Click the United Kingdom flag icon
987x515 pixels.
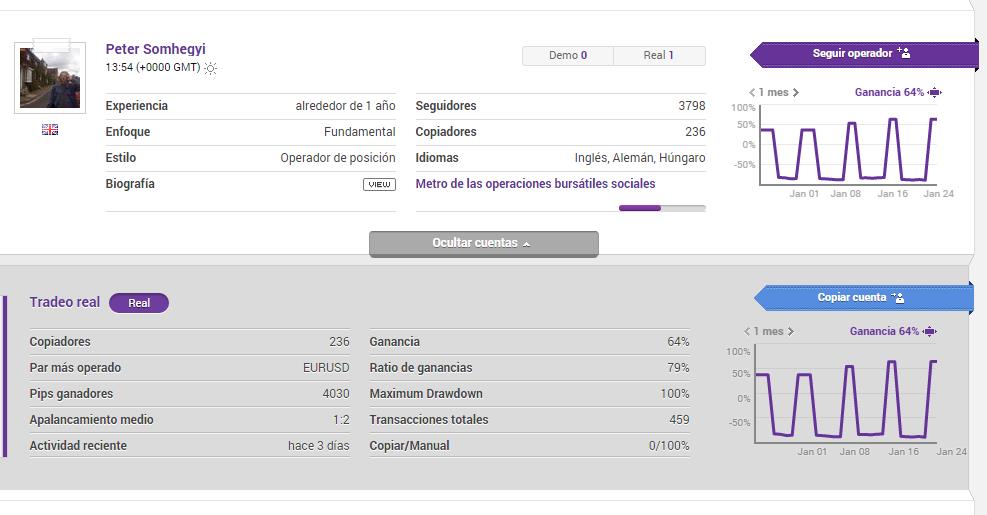50,129
